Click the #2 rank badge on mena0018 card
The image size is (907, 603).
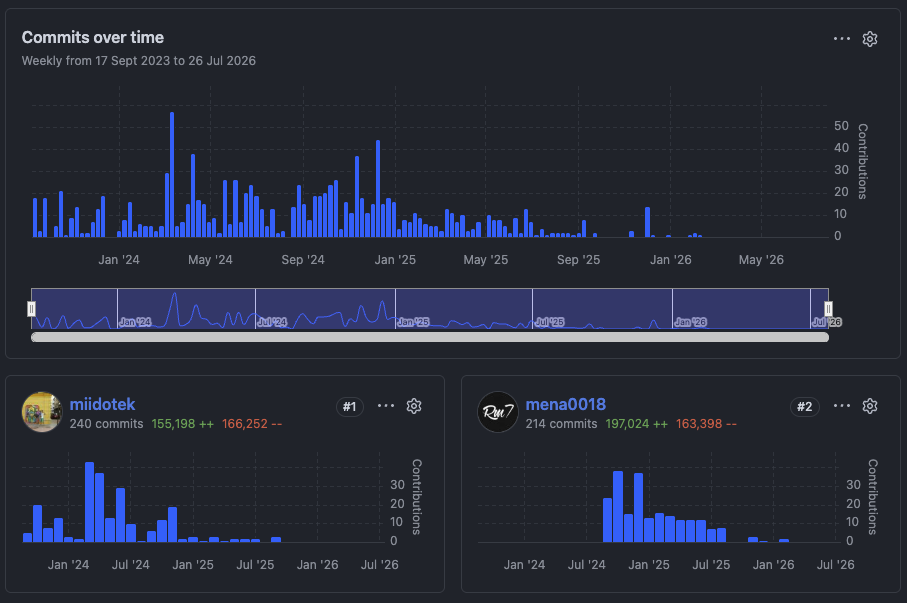pos(805,406)
